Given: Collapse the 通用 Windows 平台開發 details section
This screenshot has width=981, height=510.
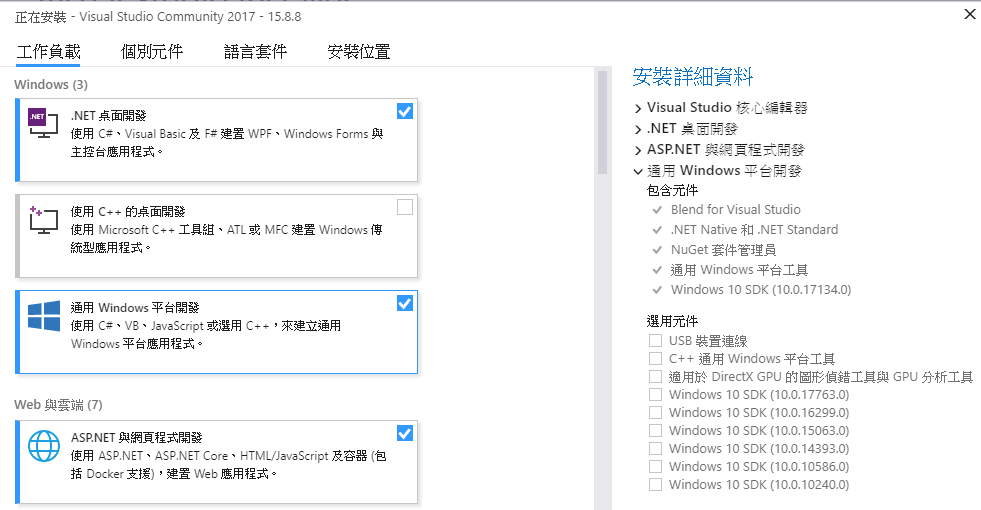Looking at the screenshot, I should click(638, 171).
